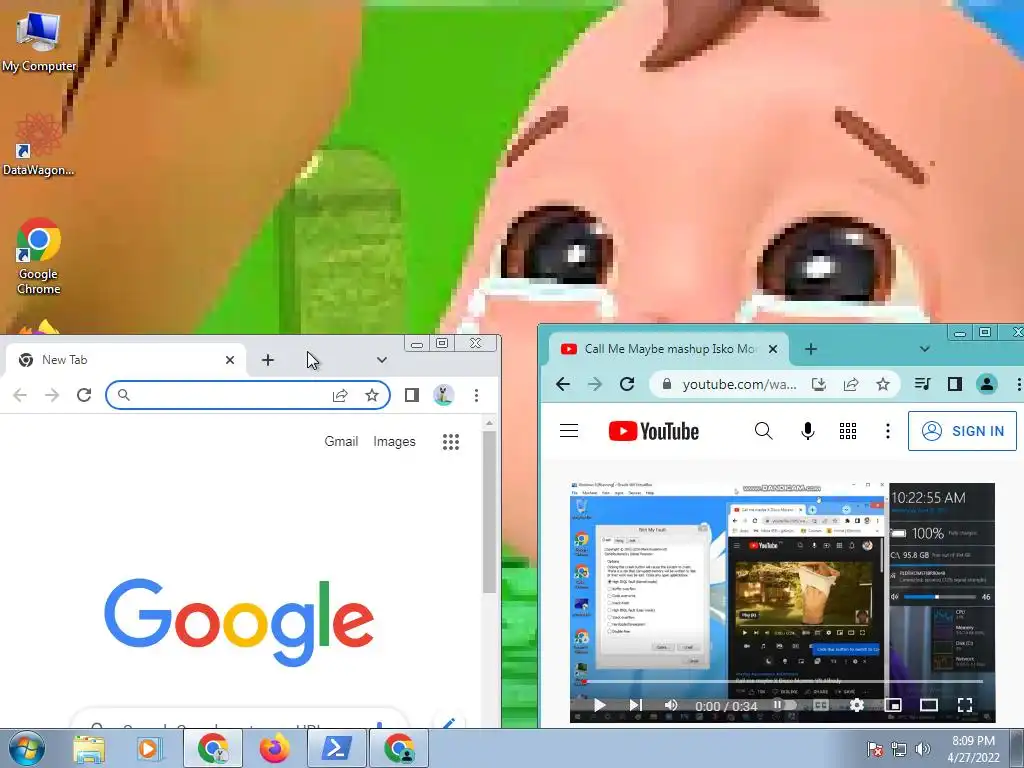Open a new tab in Google window

[x=268, y=360]
